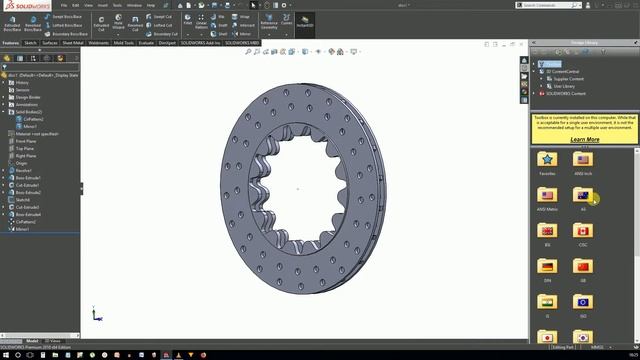Collapse the Solid Bodies(2) node

[x=4, y=112]
